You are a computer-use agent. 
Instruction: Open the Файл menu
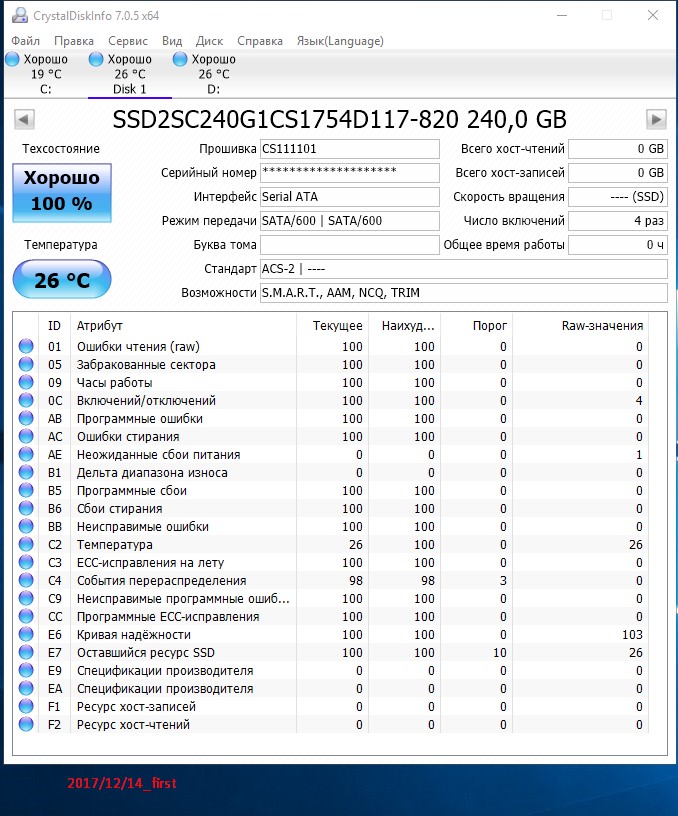[25, 41]
